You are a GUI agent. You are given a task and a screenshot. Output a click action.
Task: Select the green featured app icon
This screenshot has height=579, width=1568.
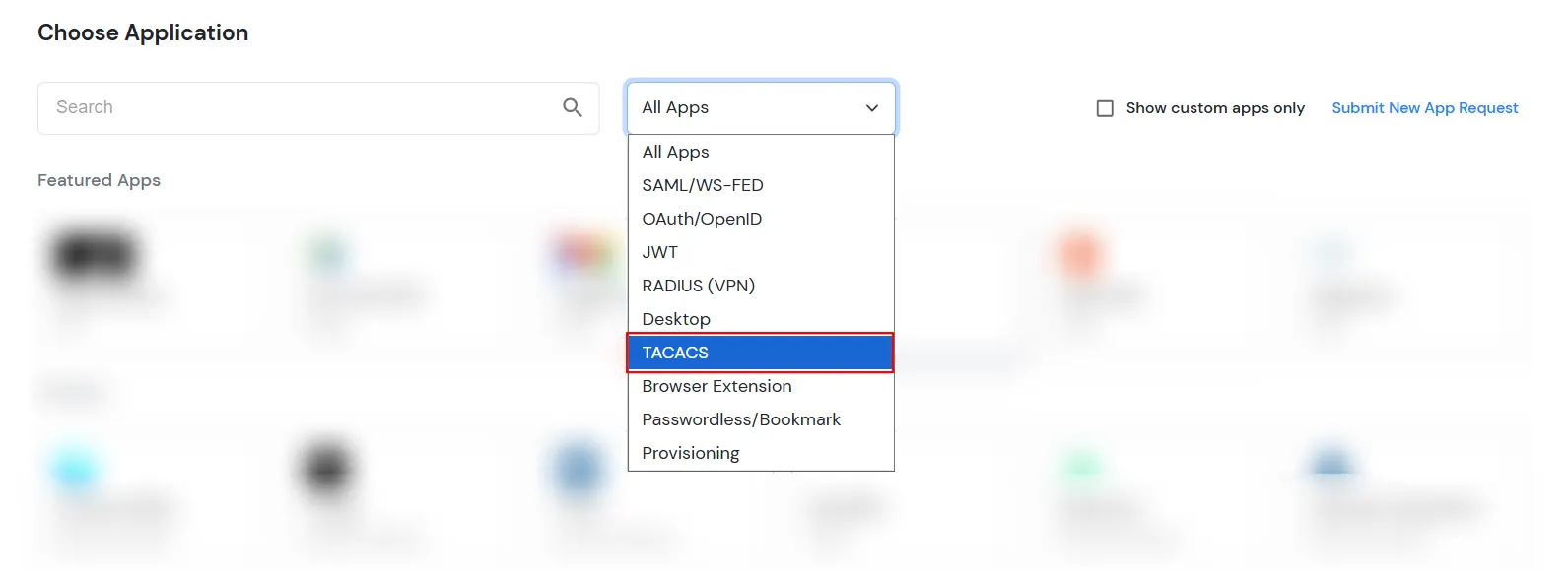pos(328,251)
